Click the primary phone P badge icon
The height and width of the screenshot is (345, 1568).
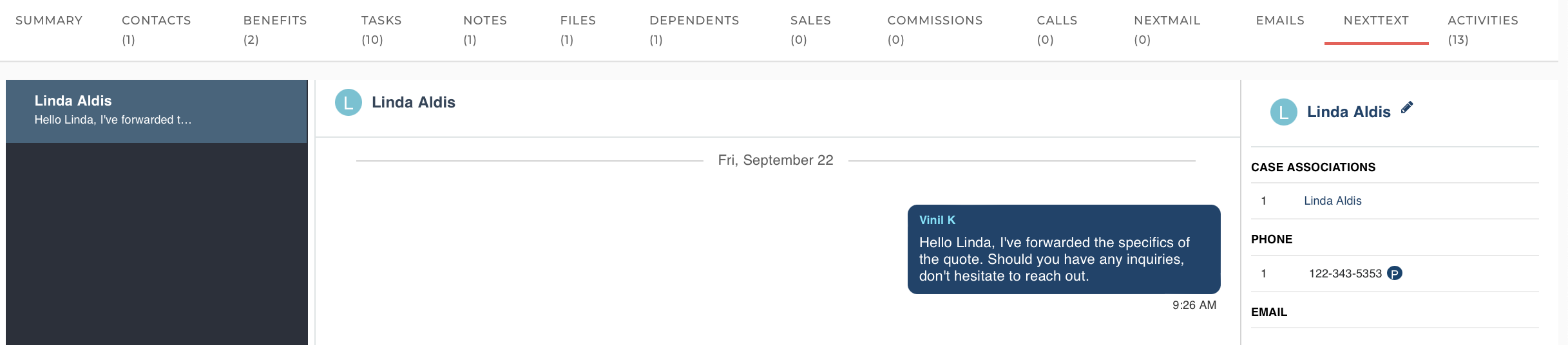click(1395, 274)
